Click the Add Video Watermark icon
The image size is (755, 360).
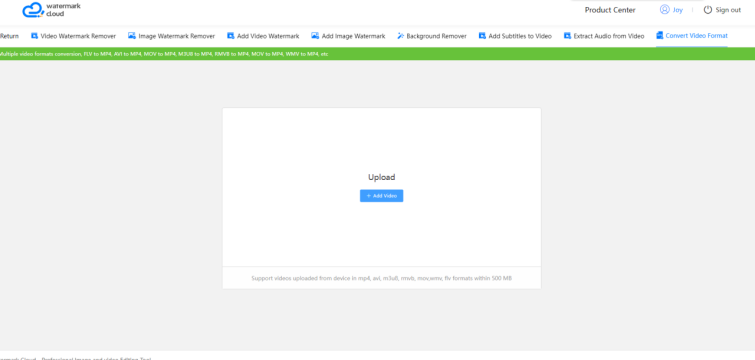pos(231,36)
